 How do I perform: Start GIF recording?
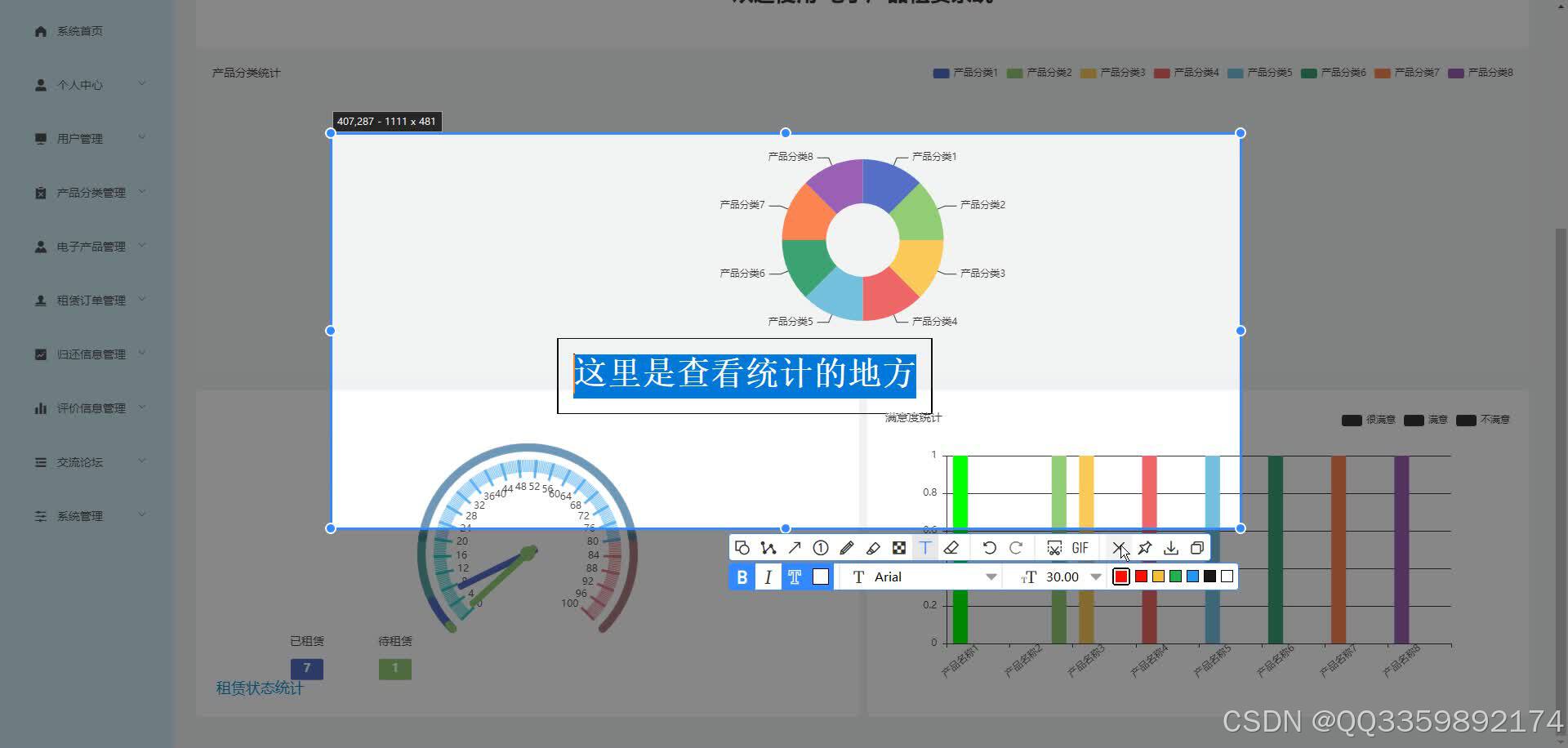(x=1080, y=548)
